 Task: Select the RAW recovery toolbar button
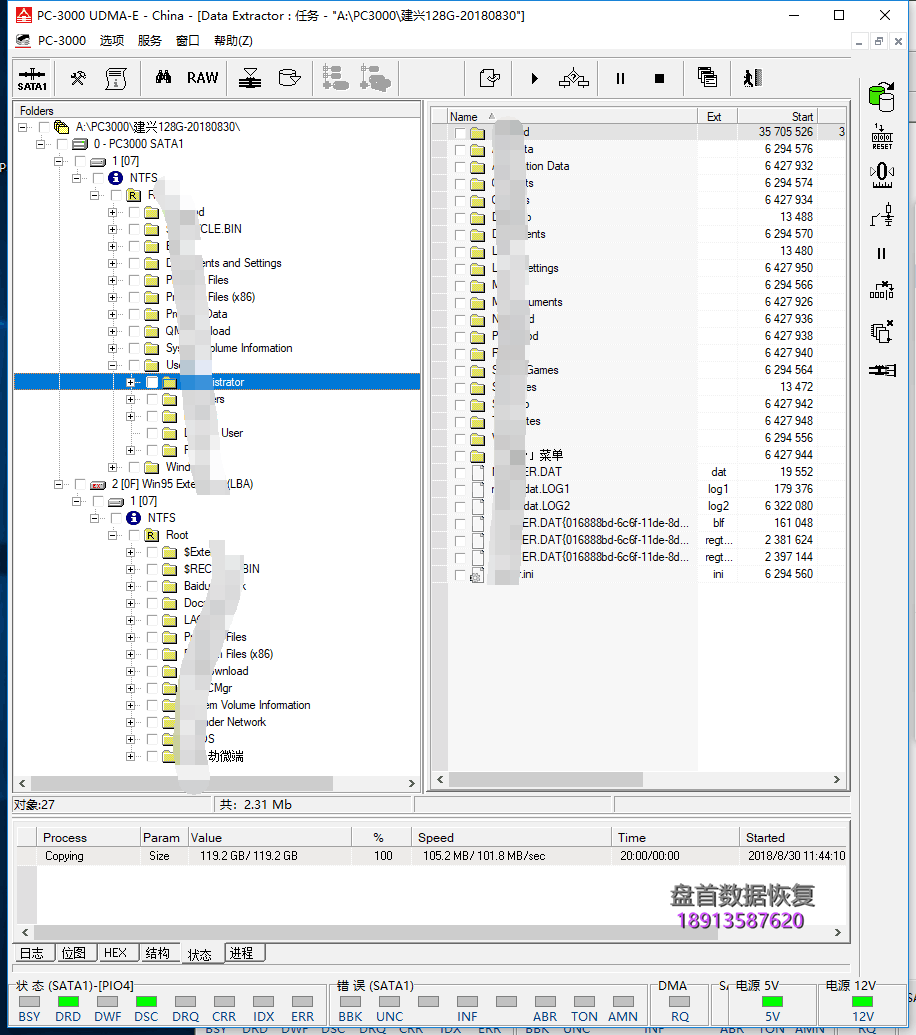pyautogui.click(x=202, y=78)
